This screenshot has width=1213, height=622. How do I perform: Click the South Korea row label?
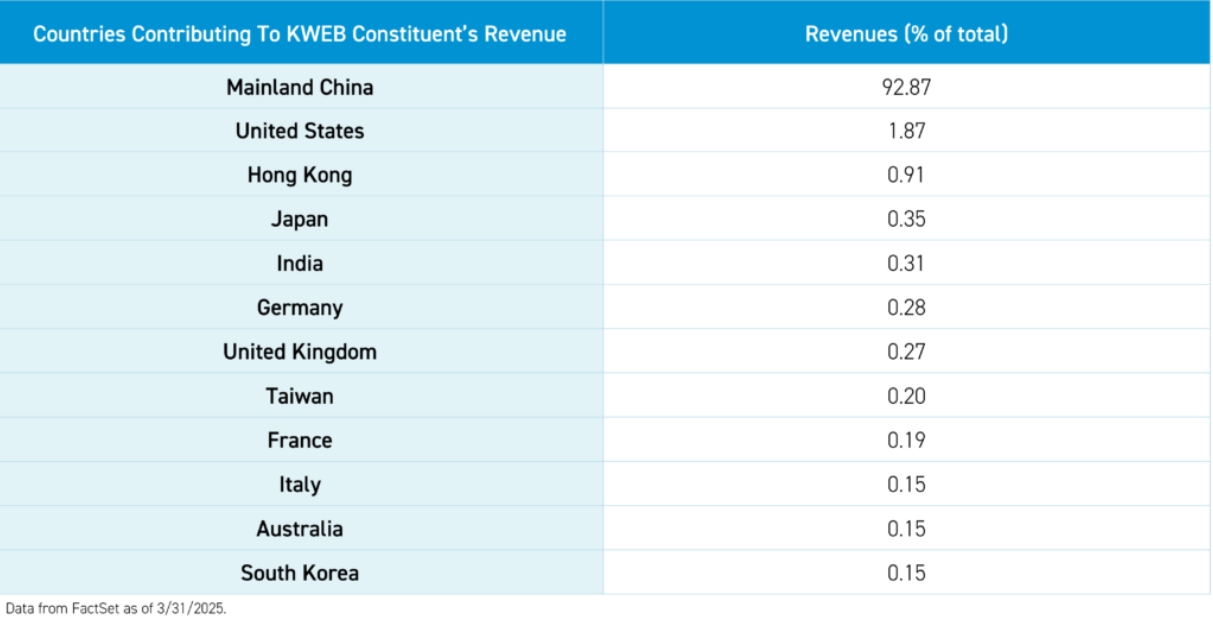[x=300, y=573]
